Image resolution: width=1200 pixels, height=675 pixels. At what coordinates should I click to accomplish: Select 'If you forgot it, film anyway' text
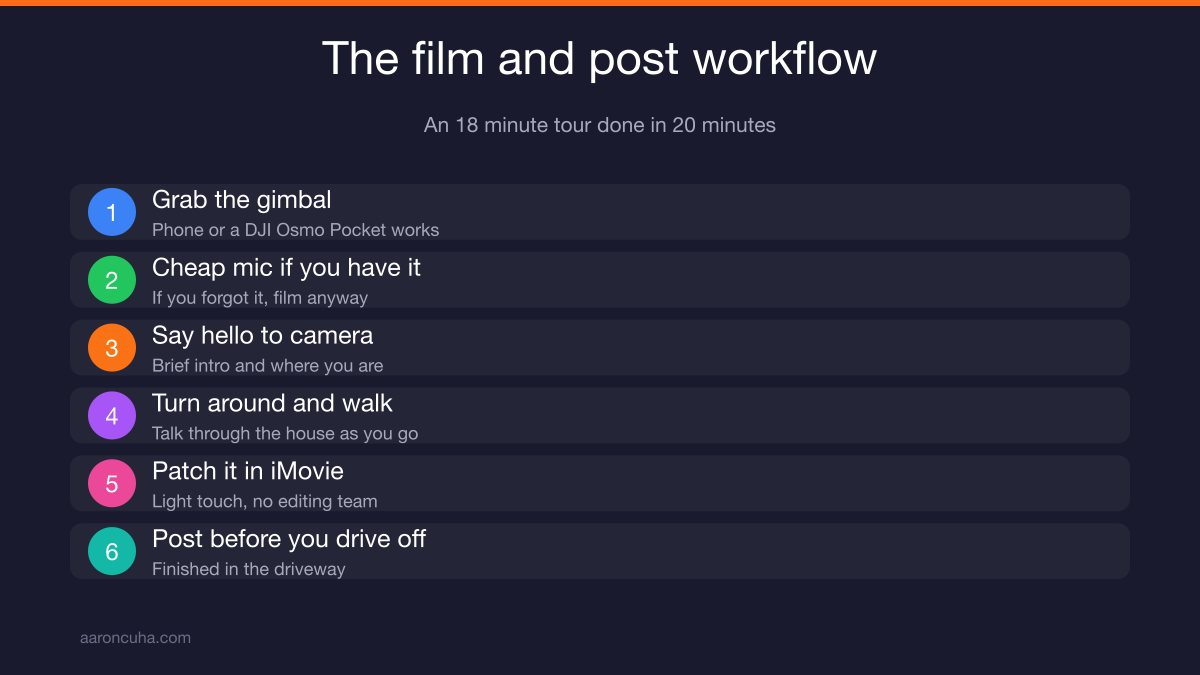(260, 298)
